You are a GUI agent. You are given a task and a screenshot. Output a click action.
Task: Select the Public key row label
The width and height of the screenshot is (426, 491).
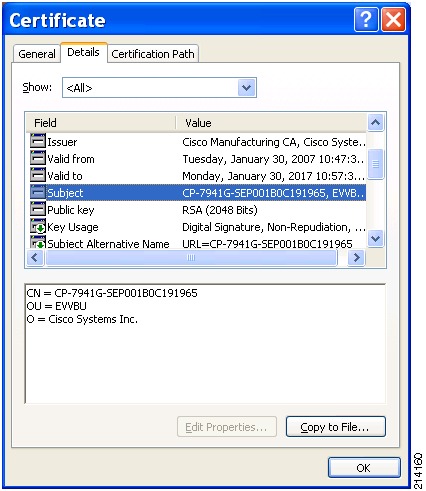[x=71, y=210]
